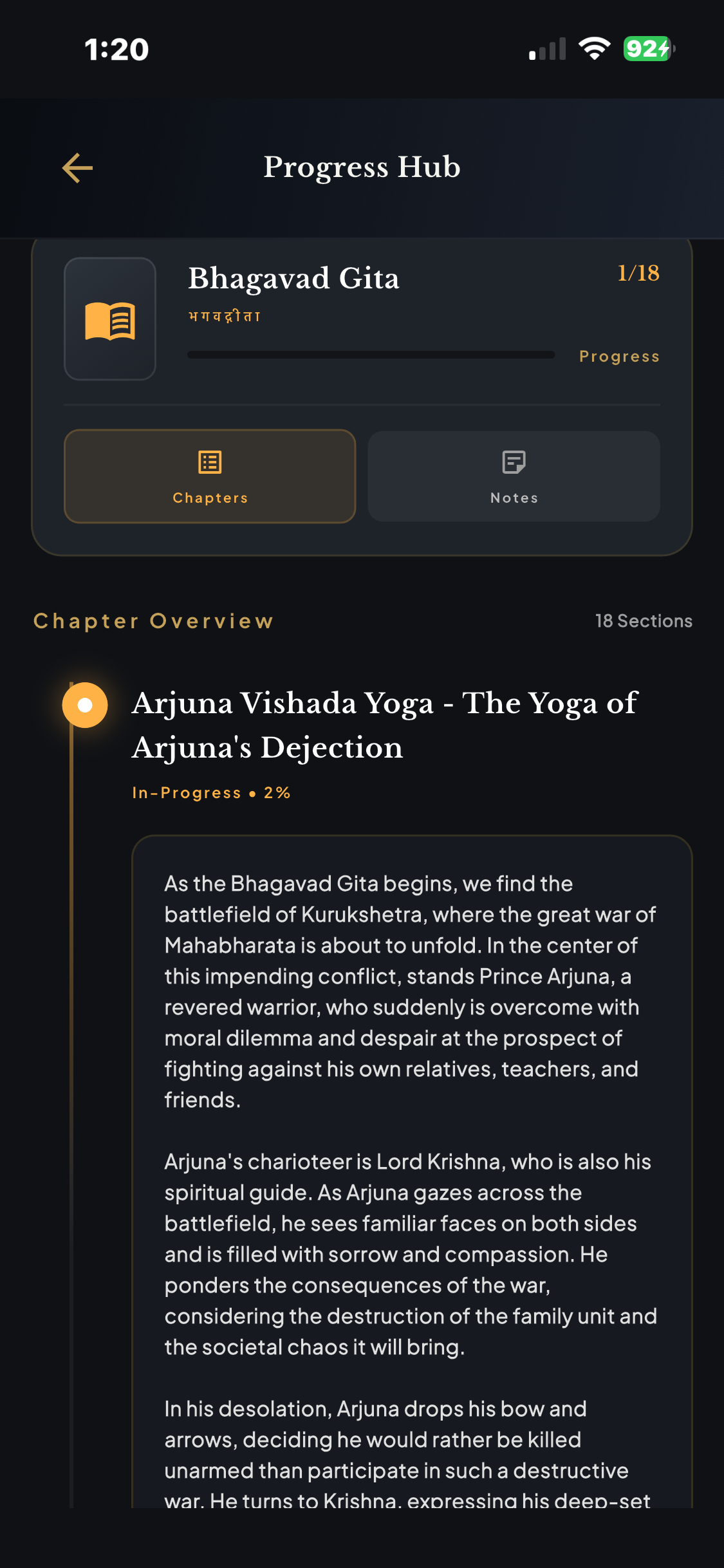Tap the 18 Sections label
The image size is (724, 1568).
[x=644, y=621]
